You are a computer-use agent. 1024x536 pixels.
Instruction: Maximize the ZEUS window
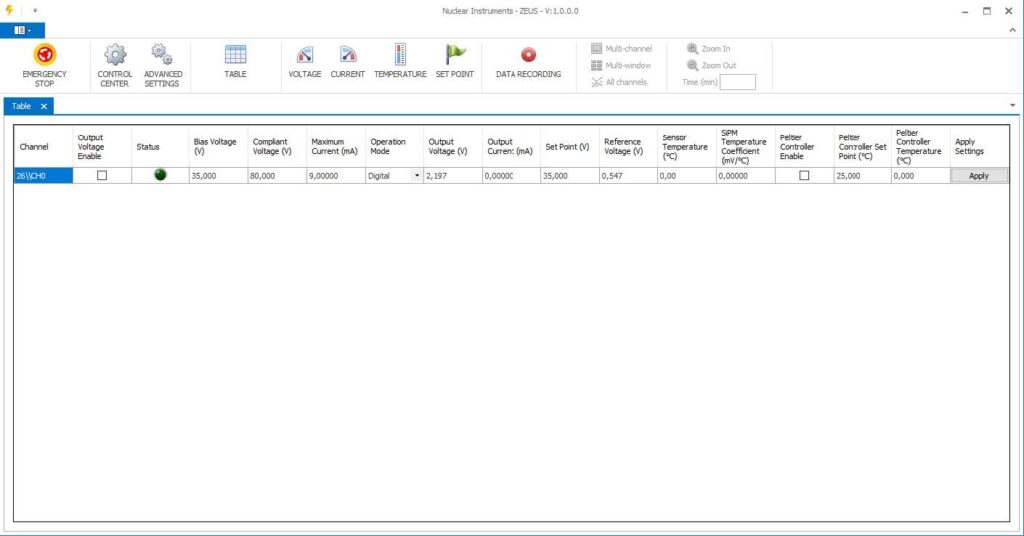click(x=987, y=11)
